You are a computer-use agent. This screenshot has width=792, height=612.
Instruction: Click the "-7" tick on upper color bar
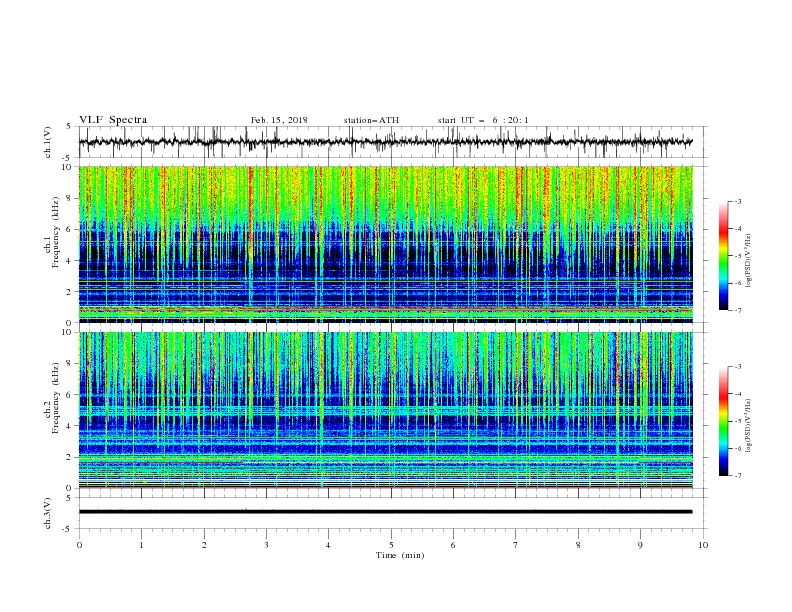tap(737, 310)
